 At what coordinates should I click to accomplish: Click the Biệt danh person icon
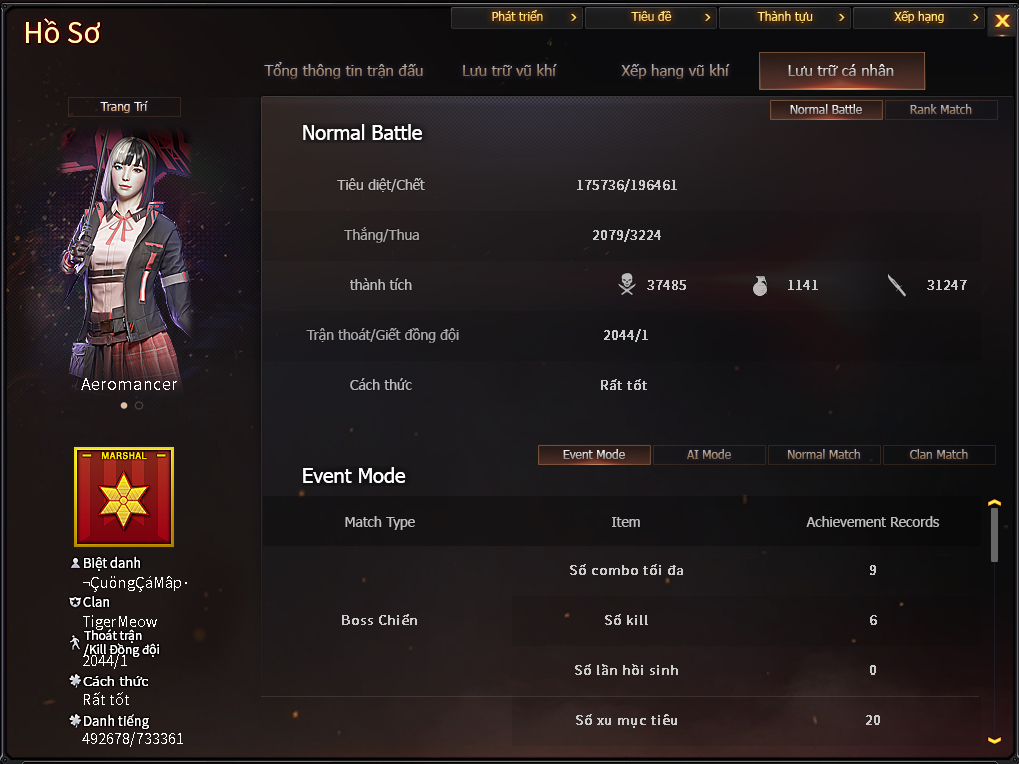click(x=75, y=563)
